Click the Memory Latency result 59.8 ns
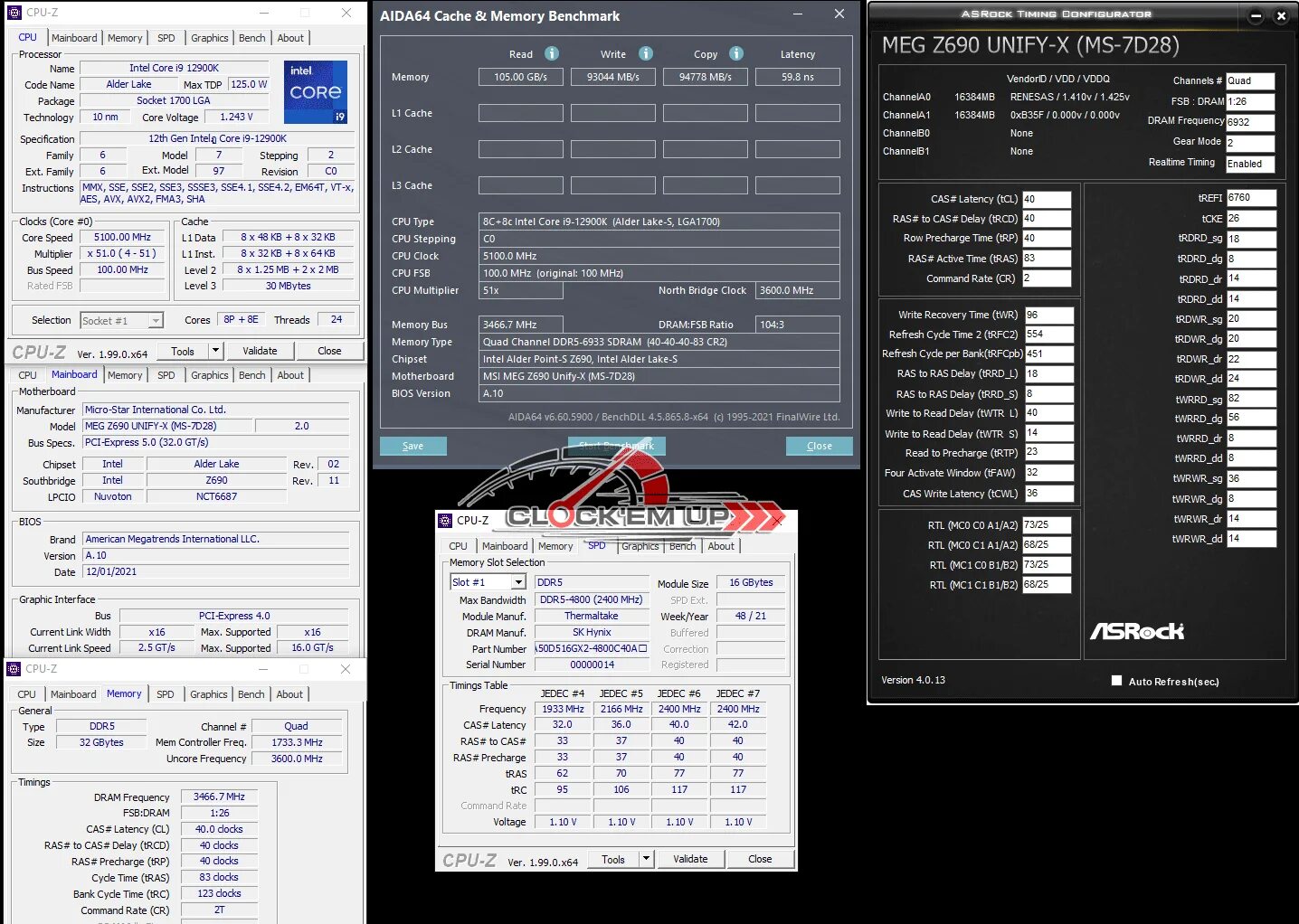This screenshot has height=924, width=1299. [798, 77]
